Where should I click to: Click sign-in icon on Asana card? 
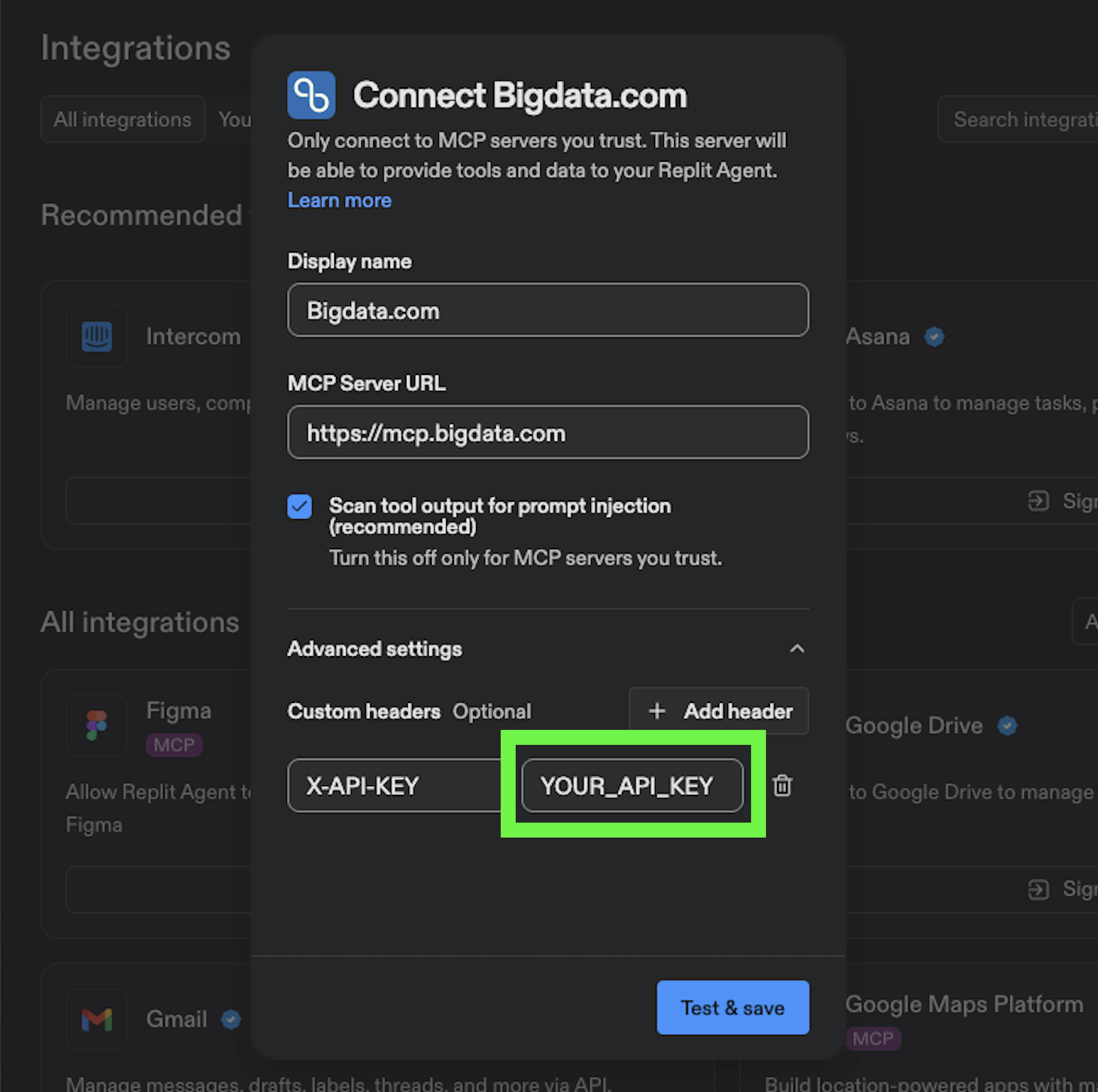(x=1039, y=501)
